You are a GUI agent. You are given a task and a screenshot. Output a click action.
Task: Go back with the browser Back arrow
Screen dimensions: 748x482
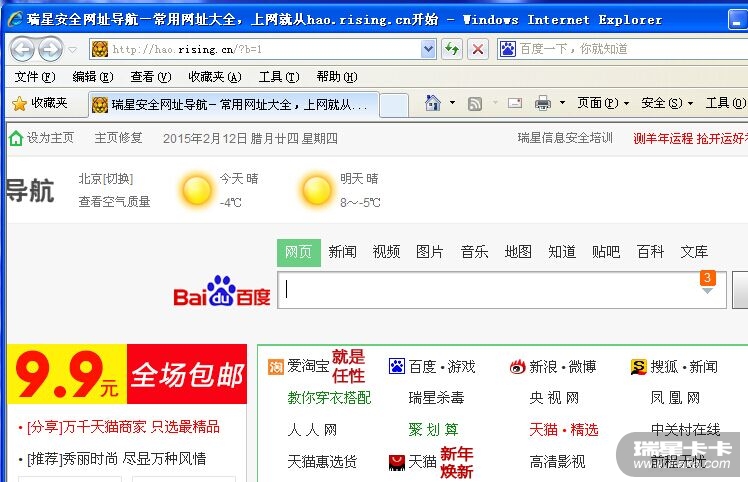(x=22, y=49)
